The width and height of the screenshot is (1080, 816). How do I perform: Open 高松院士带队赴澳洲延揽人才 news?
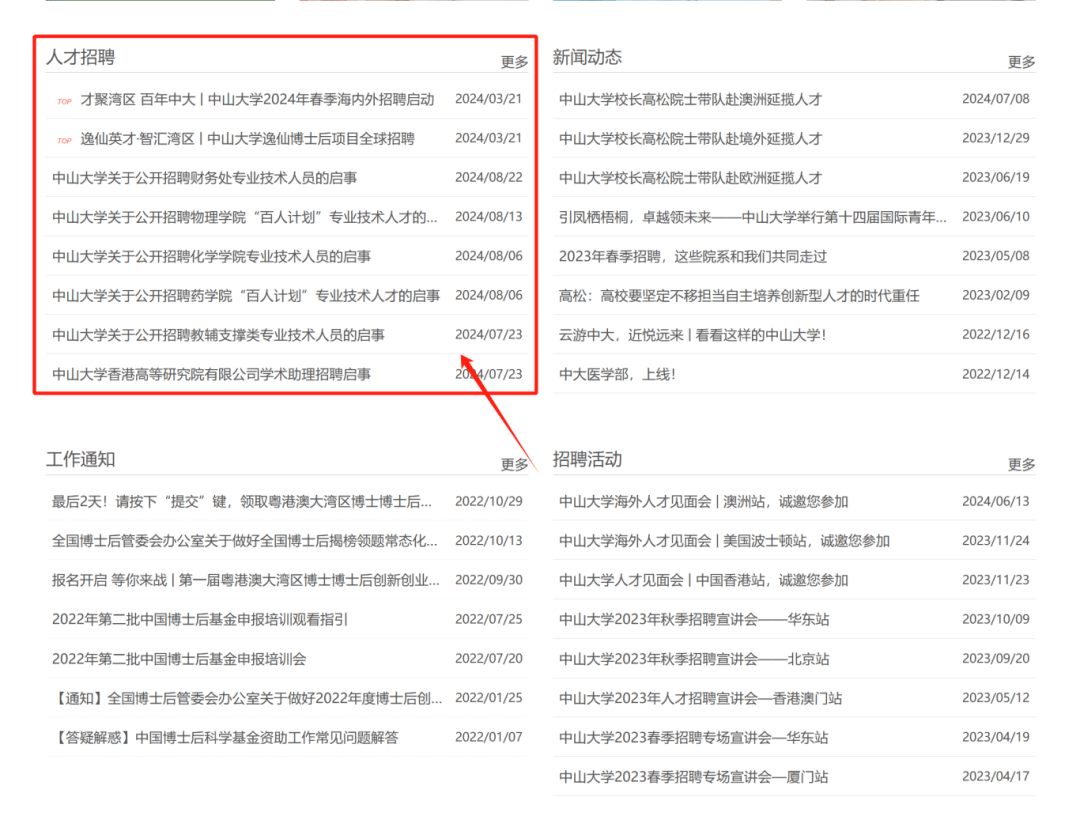point(690,99)
